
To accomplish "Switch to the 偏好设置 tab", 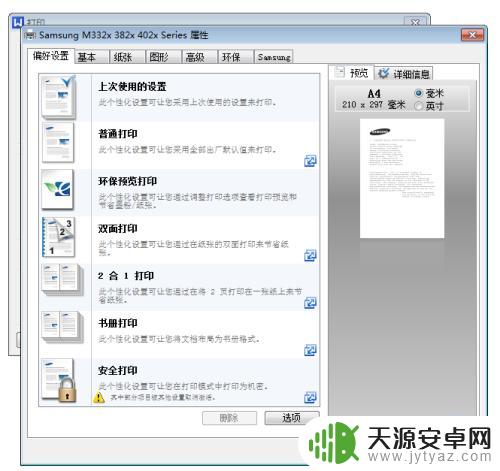I will 51,56.
